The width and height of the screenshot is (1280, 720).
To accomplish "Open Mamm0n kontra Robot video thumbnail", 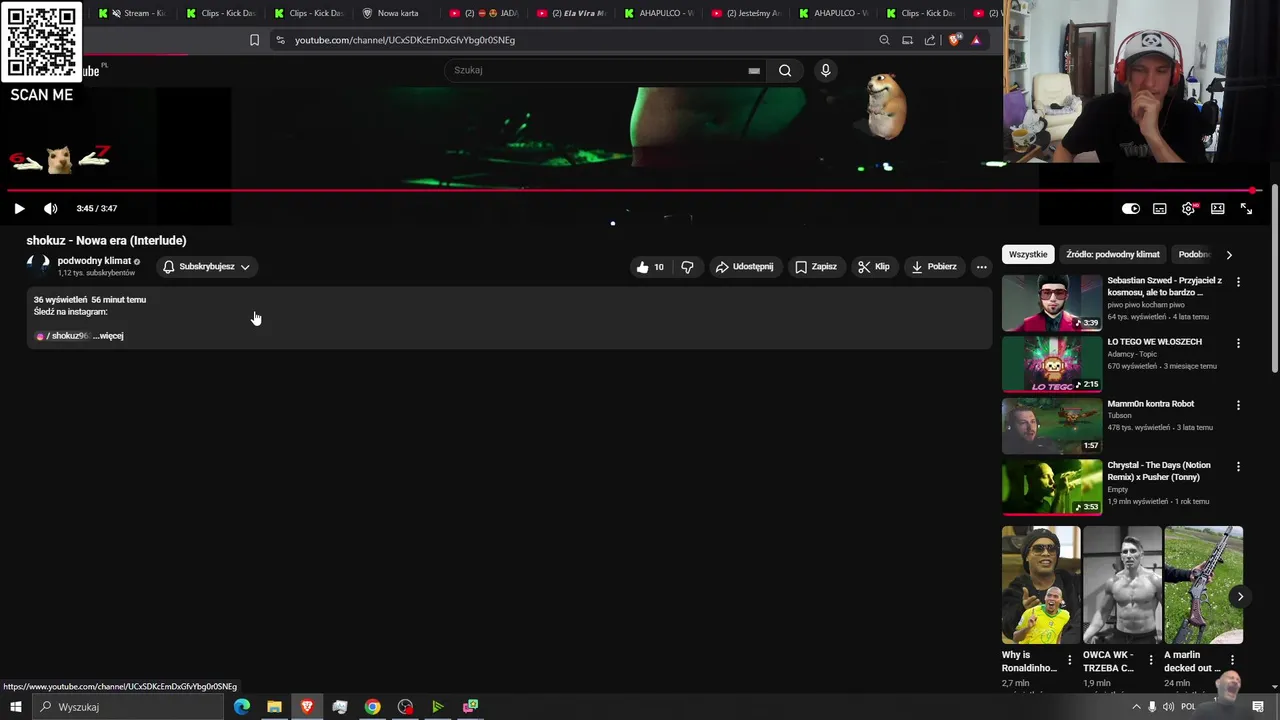I will [1052, 427].
